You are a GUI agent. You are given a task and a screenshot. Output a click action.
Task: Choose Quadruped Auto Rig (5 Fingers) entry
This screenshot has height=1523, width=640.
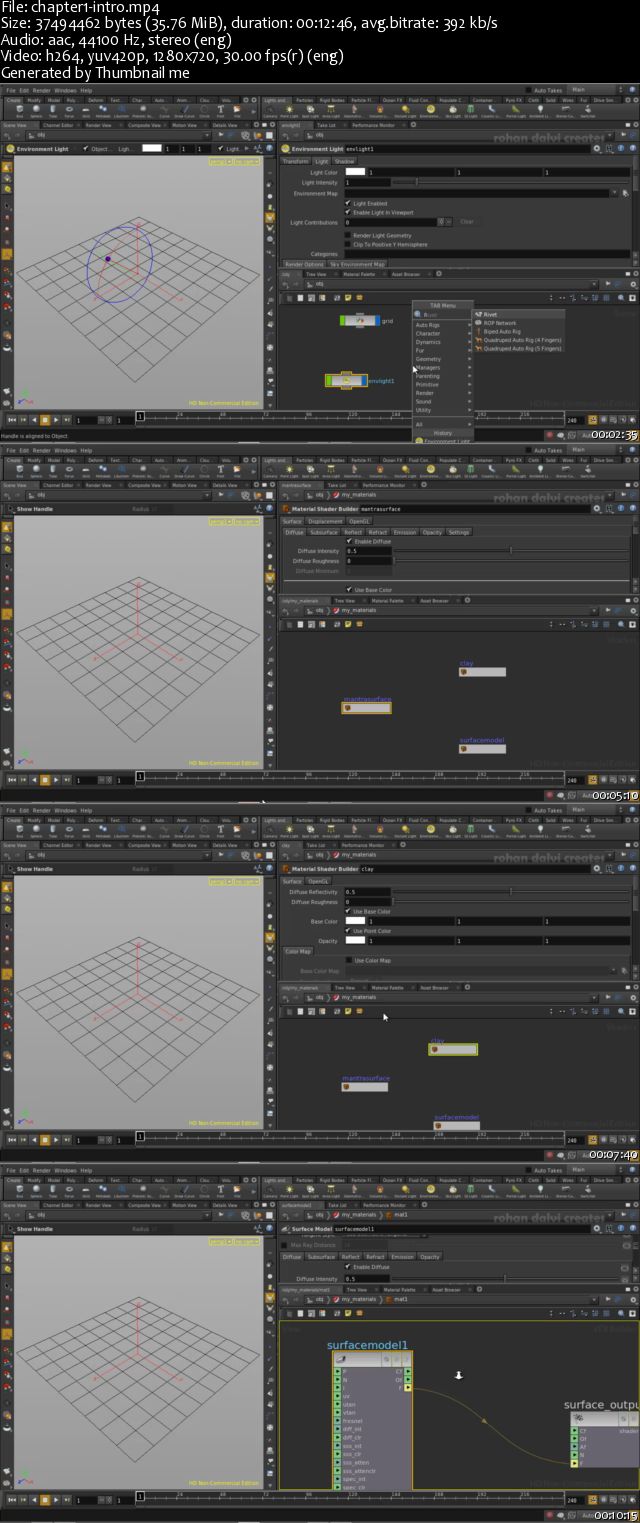pos(520,348)
